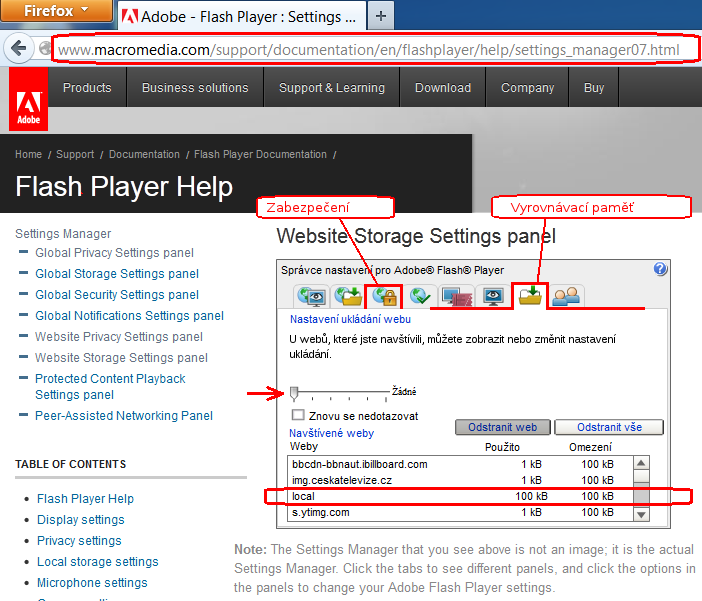The image size is (702, 601).
Task: Go back with browser back arrow
Action: (x=18, y=48)
